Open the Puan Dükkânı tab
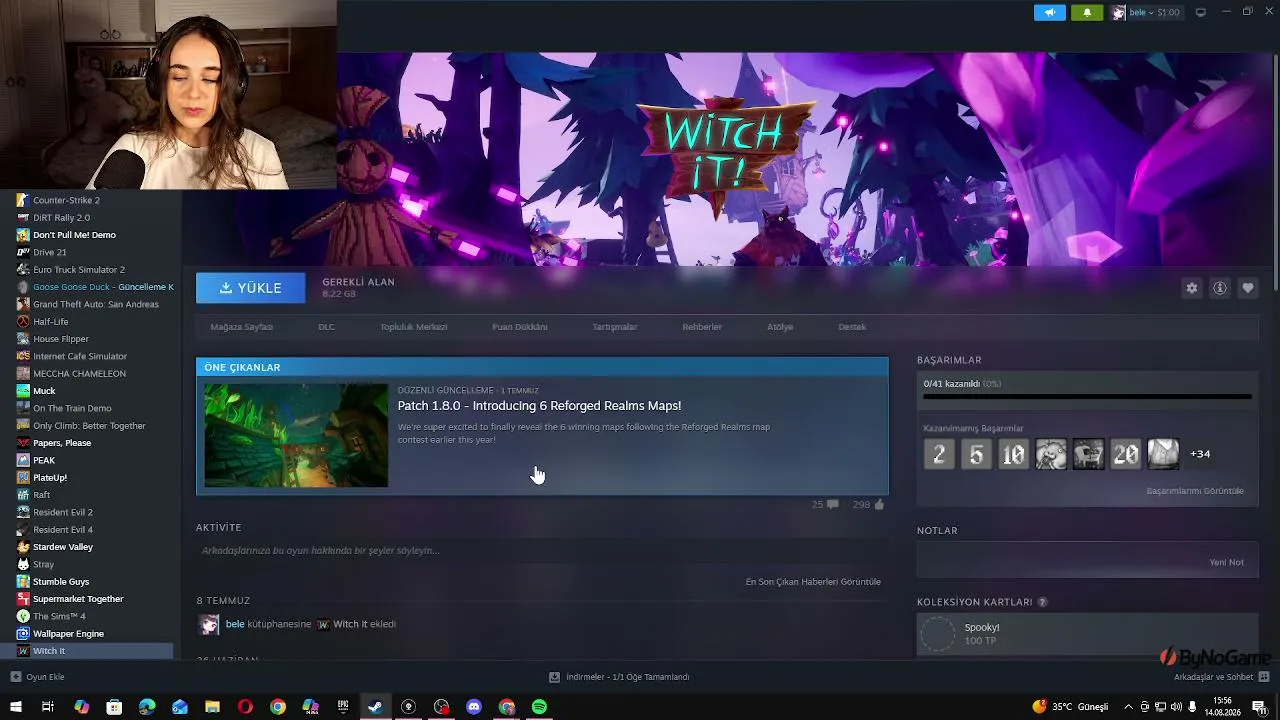Image resolution: width=1280 pixels, height=720 pixels. coord(519,327)
